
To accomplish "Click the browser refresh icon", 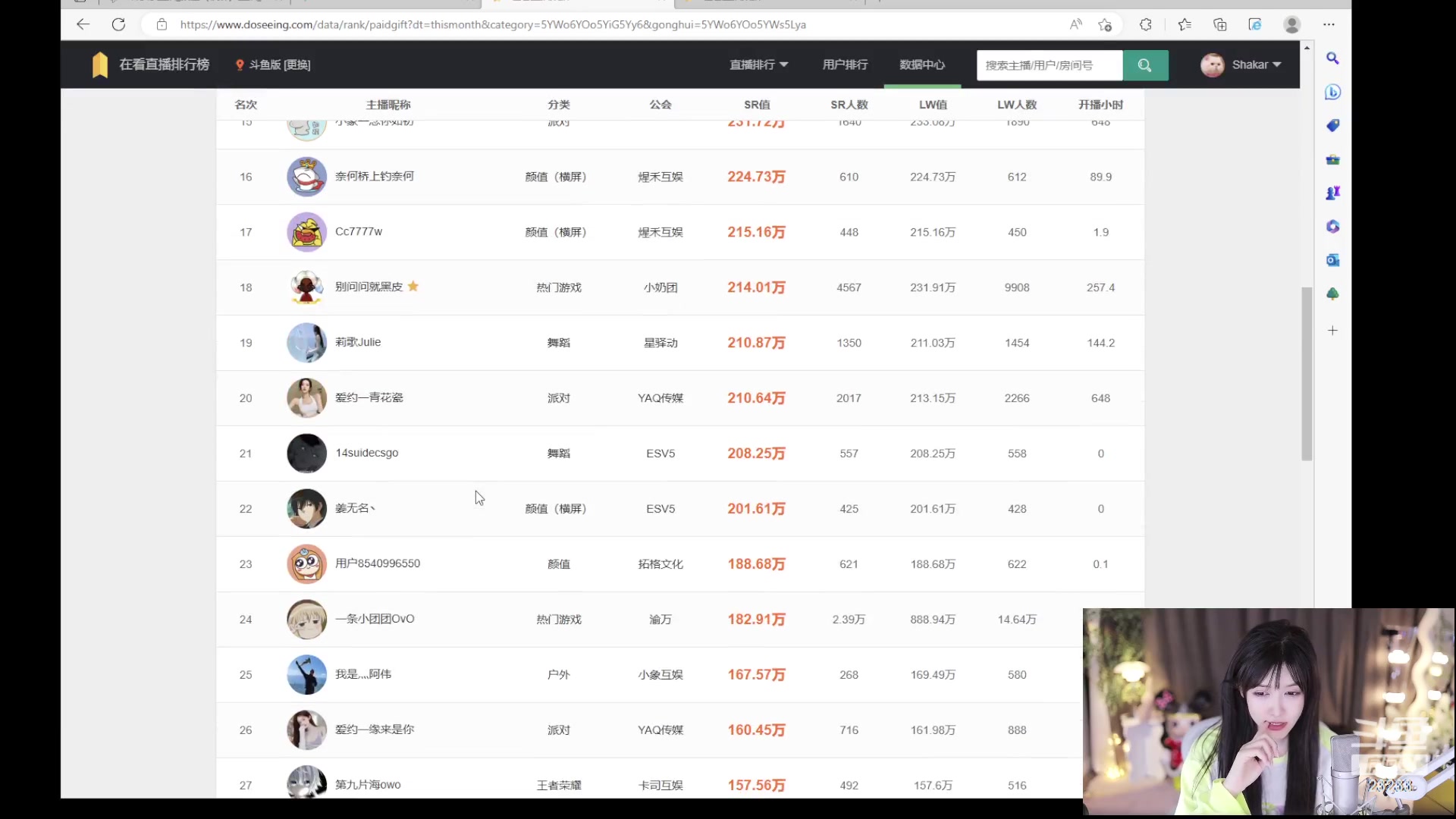I will point(118,24).
